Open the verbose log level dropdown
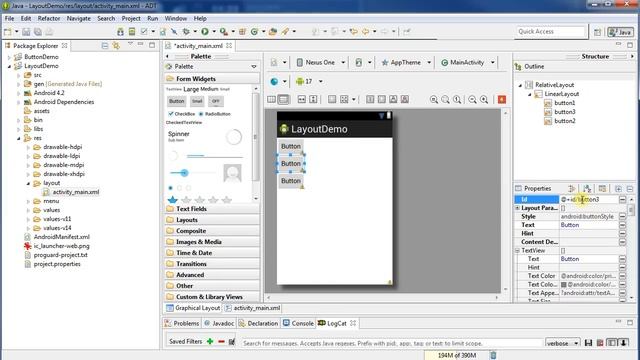 [563, 343]
